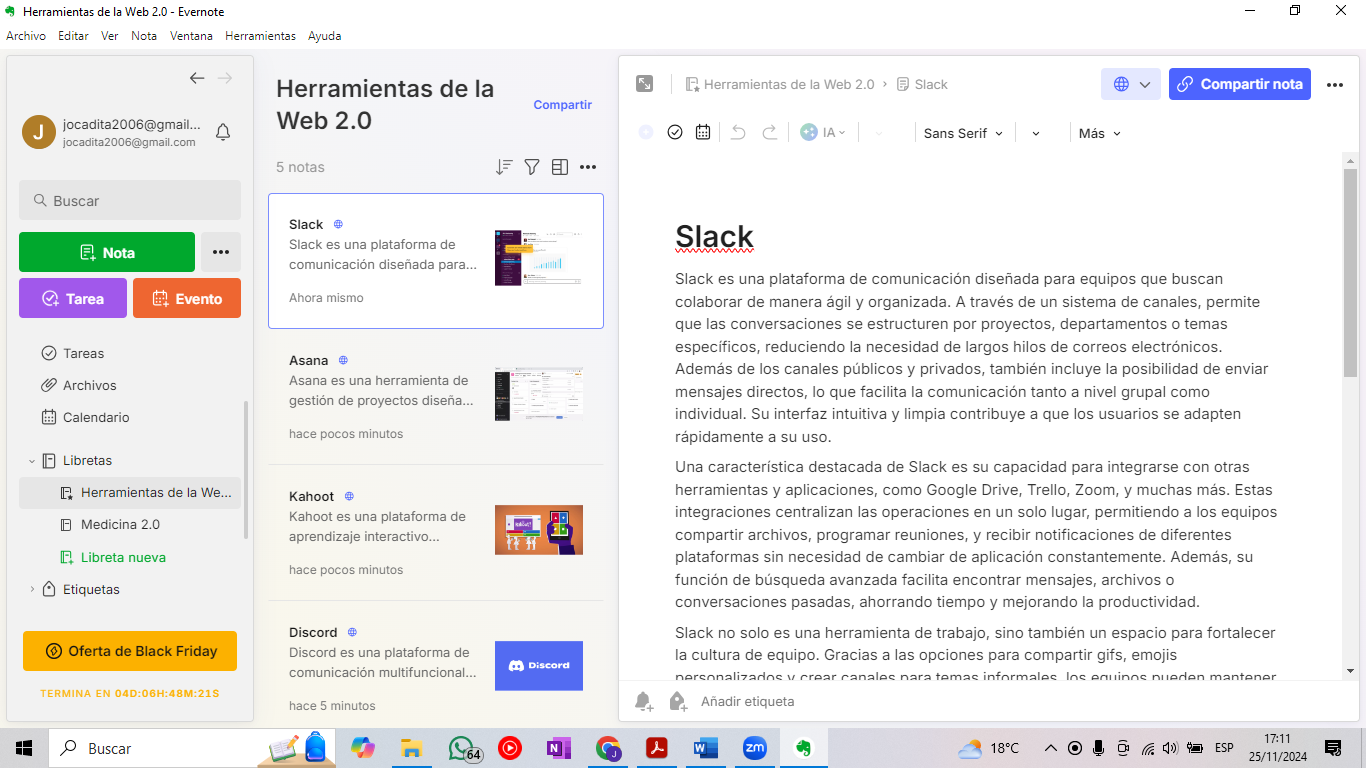This screenshot has width=1366, height=768.
Task: Click the Compartir nota button
Action: (1240, 84)
